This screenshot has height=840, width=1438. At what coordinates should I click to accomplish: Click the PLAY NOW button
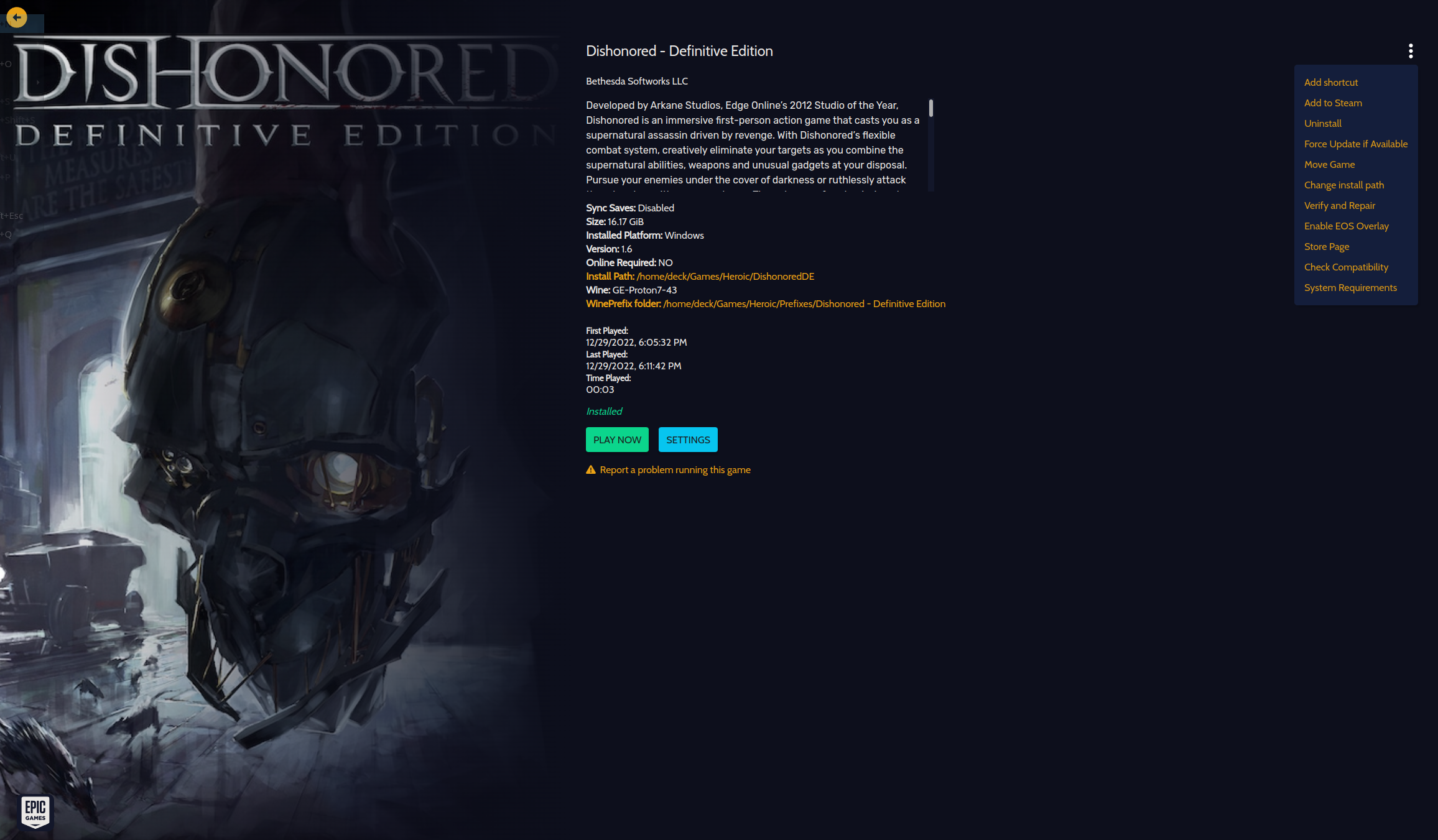(616, 439)
